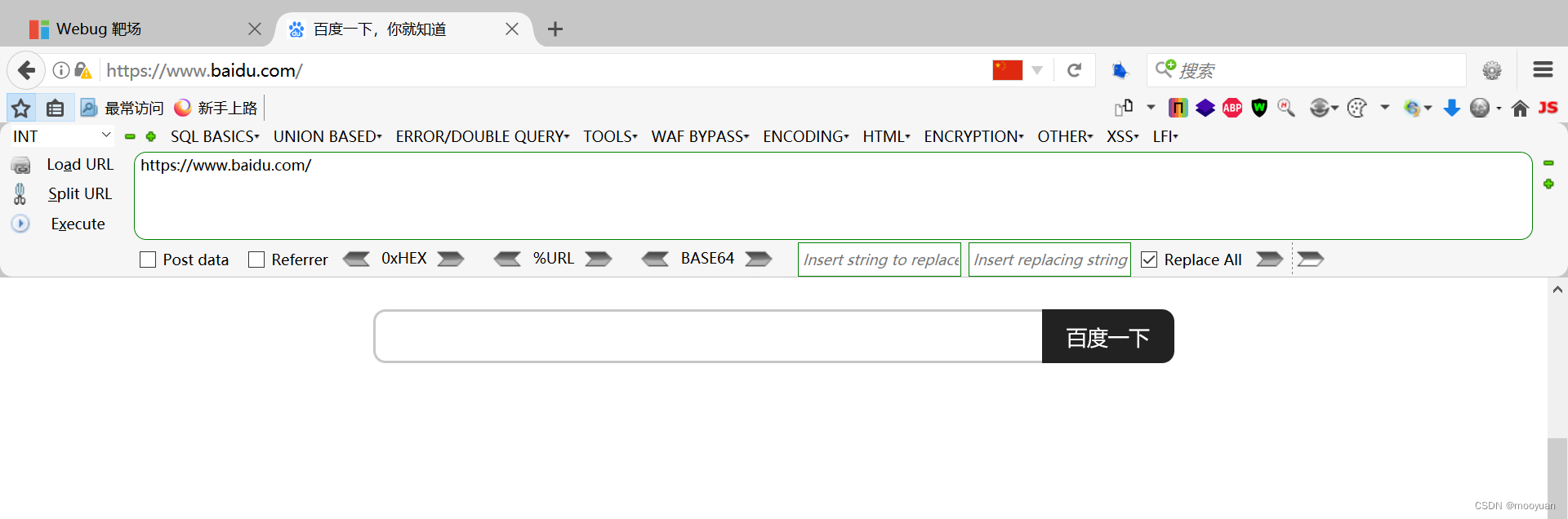Click the 0xHEX encode right arrow
Viewport: 1568px width, 519px height.
[x=451, y=259]
